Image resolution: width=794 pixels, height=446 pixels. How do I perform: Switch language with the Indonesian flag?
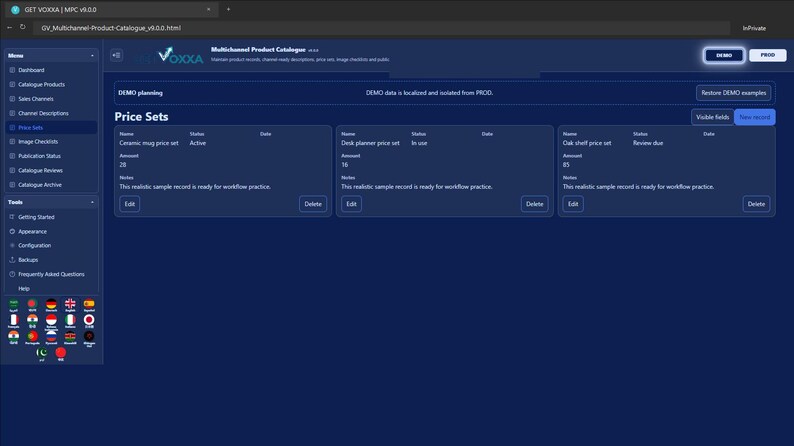click(51, 321)
